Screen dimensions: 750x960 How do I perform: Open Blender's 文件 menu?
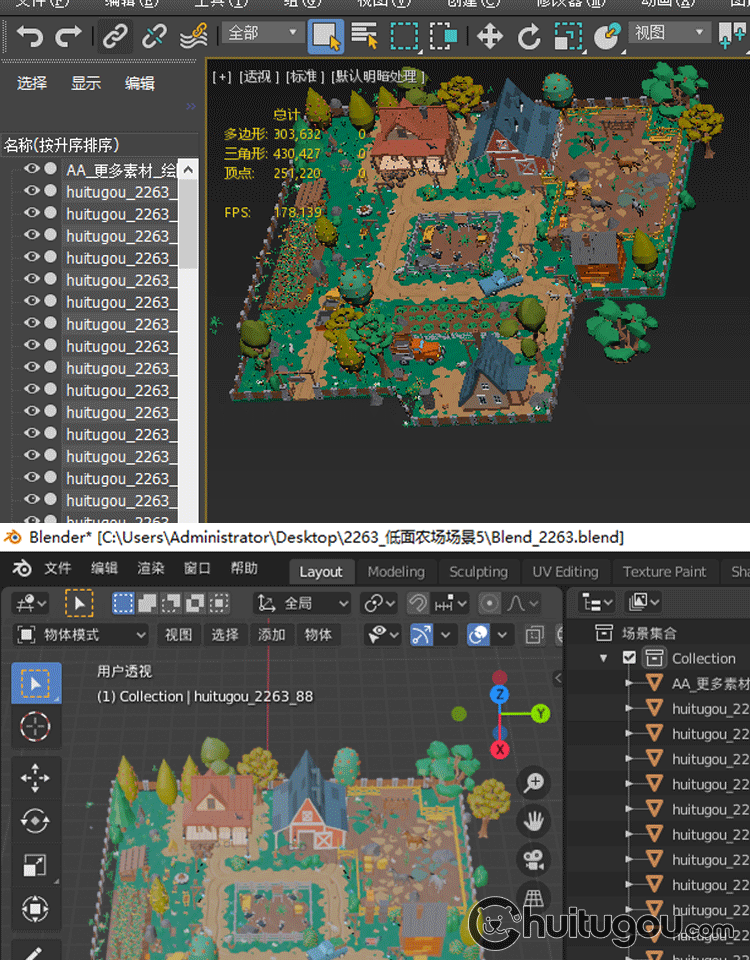pos(58,568)
